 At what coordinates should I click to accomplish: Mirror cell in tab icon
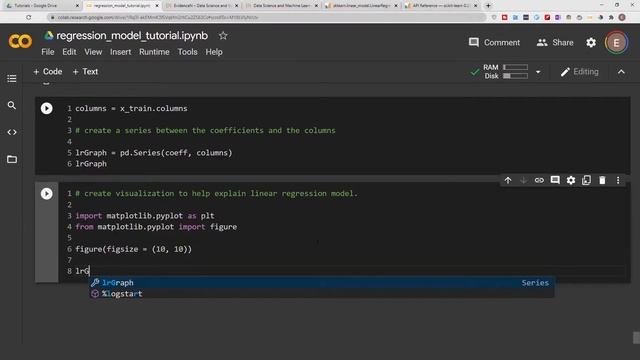click(x=587, y=180)
